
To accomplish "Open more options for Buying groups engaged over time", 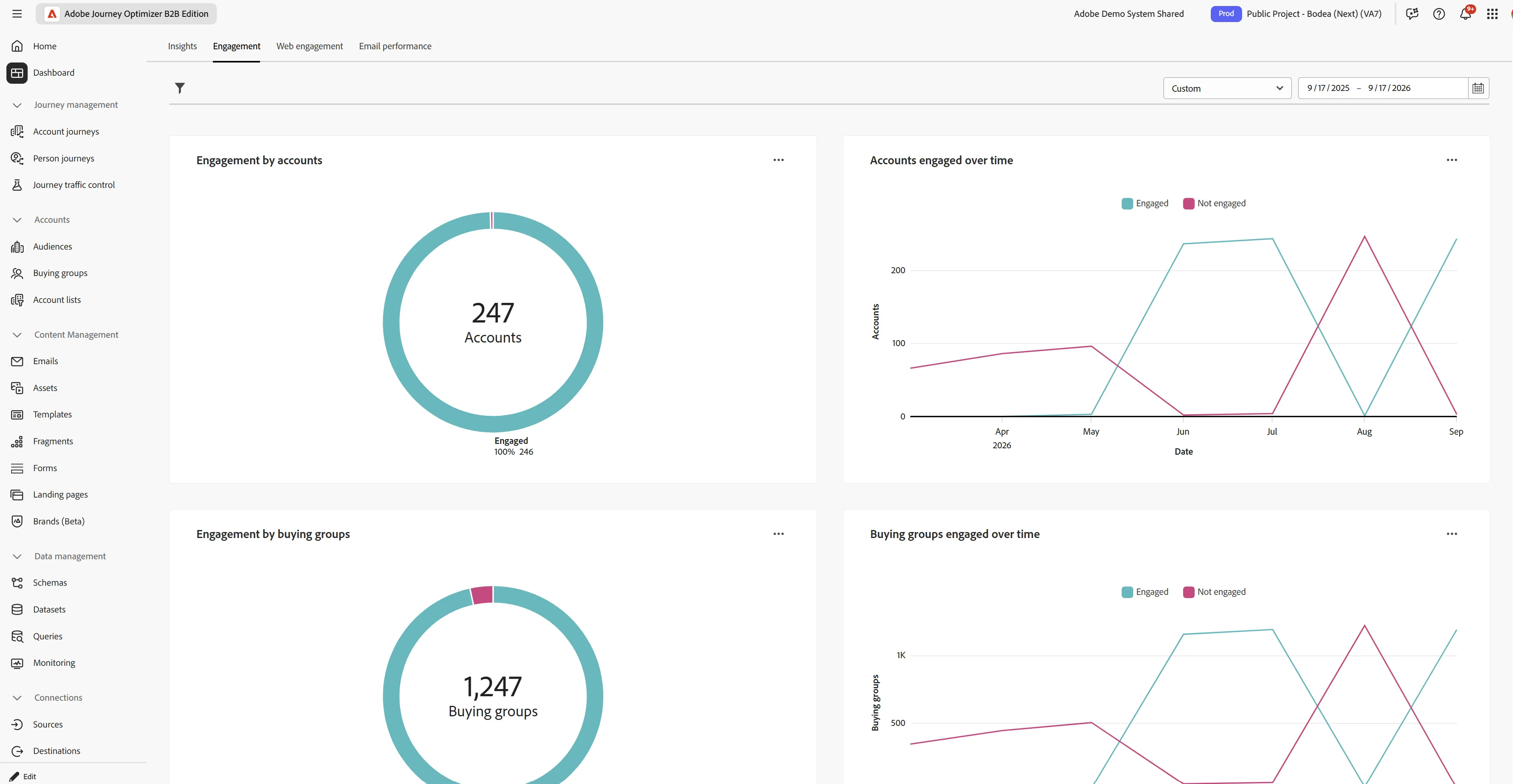I will pos(1451,534).
